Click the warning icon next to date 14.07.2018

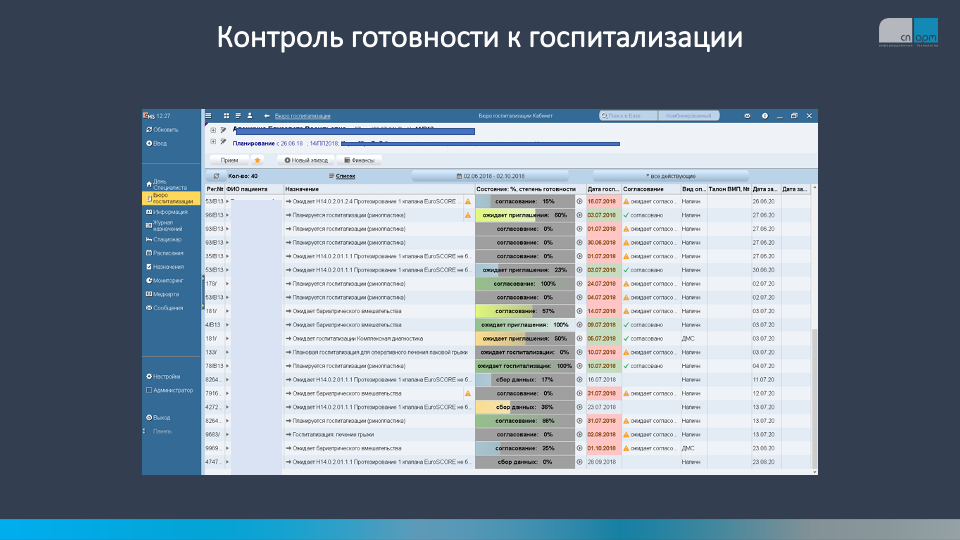(626, 311)
